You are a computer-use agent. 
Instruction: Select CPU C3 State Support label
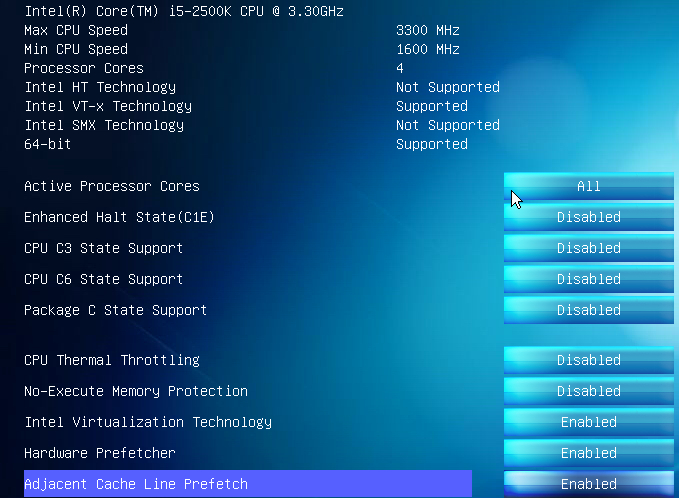tap(103, 249)
